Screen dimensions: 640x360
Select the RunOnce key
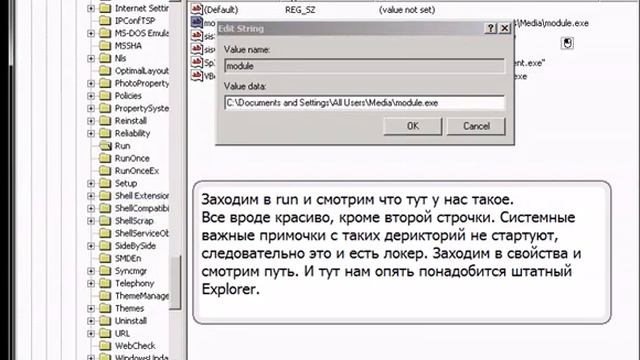pos(132,158)
